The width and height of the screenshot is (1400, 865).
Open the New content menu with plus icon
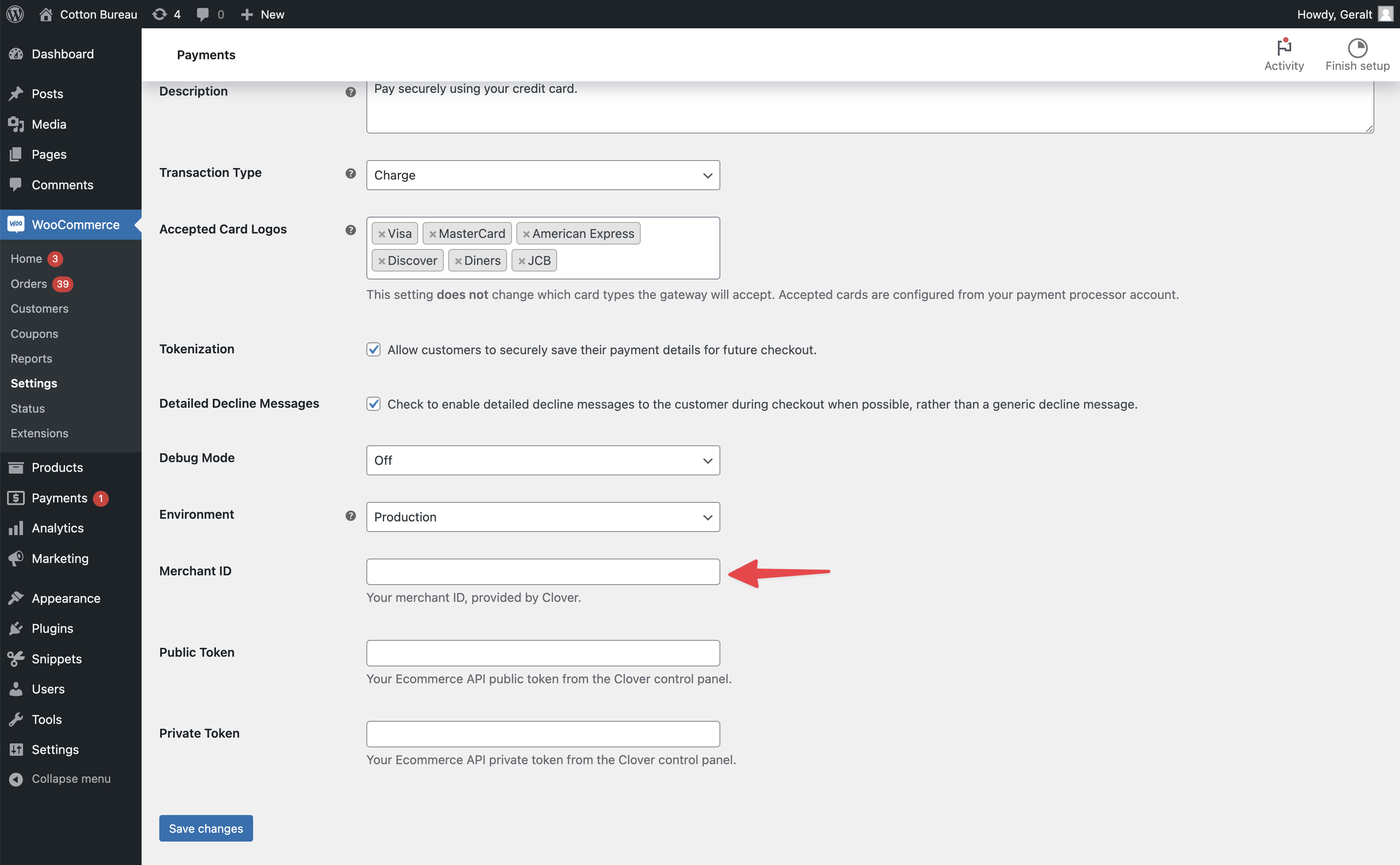point(247,14)
